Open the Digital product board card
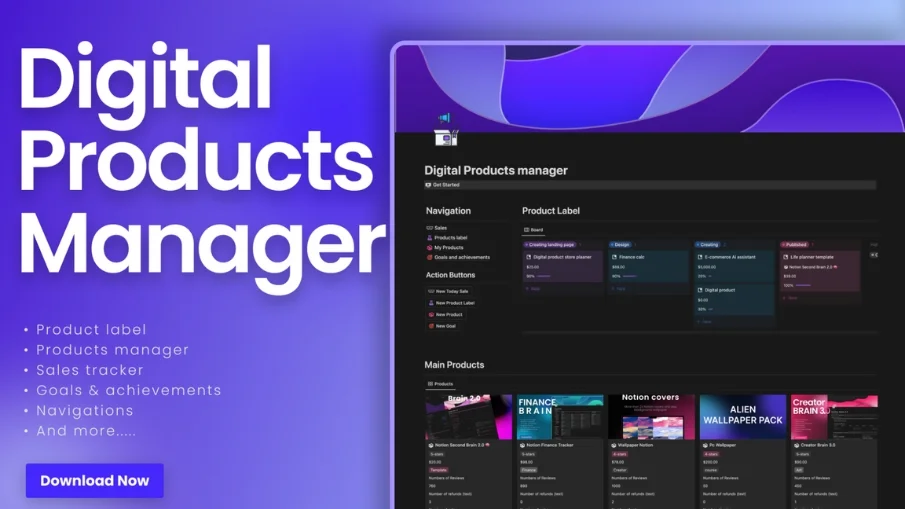This screenshot has height=509, width=905. click(734, 300)
